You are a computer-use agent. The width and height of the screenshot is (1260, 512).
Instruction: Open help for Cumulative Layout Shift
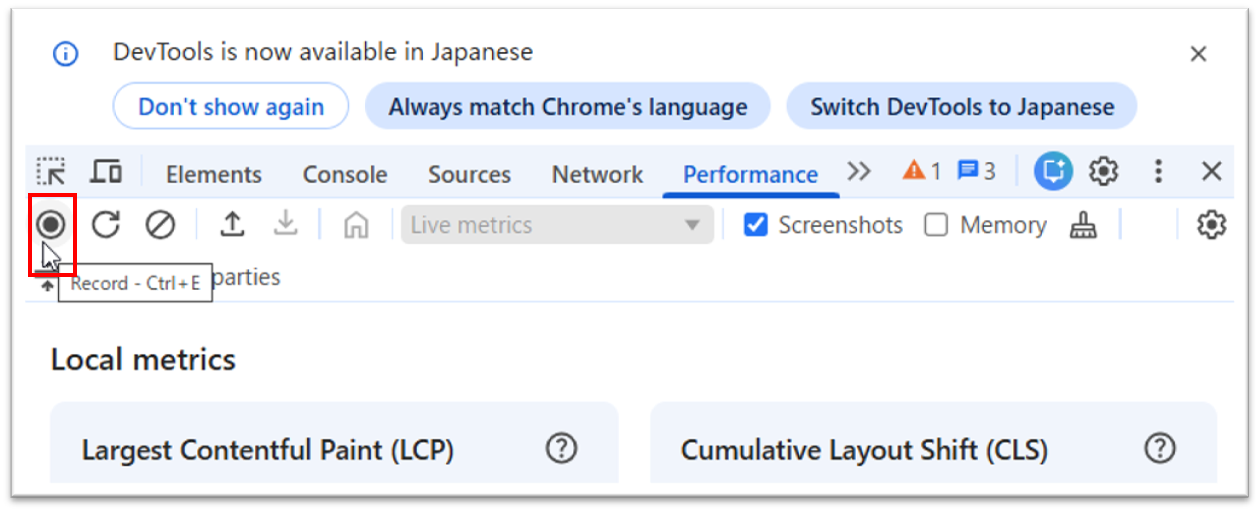point(1160,448)
